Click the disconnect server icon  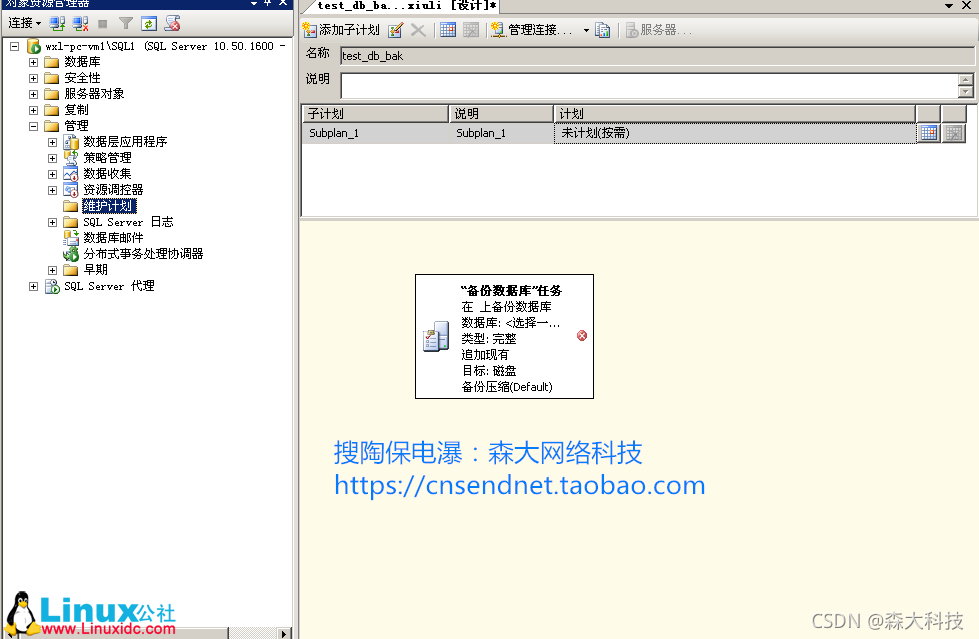click(80, 24)
